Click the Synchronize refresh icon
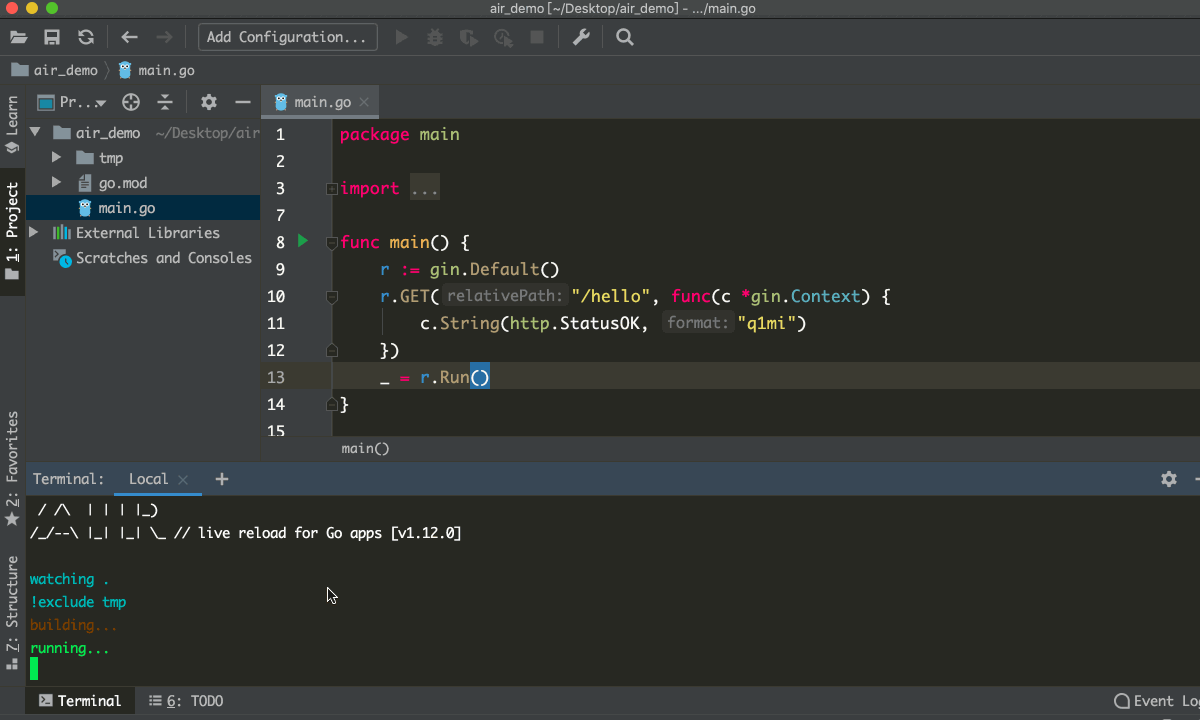1200x720 pixels. [86, 37]
